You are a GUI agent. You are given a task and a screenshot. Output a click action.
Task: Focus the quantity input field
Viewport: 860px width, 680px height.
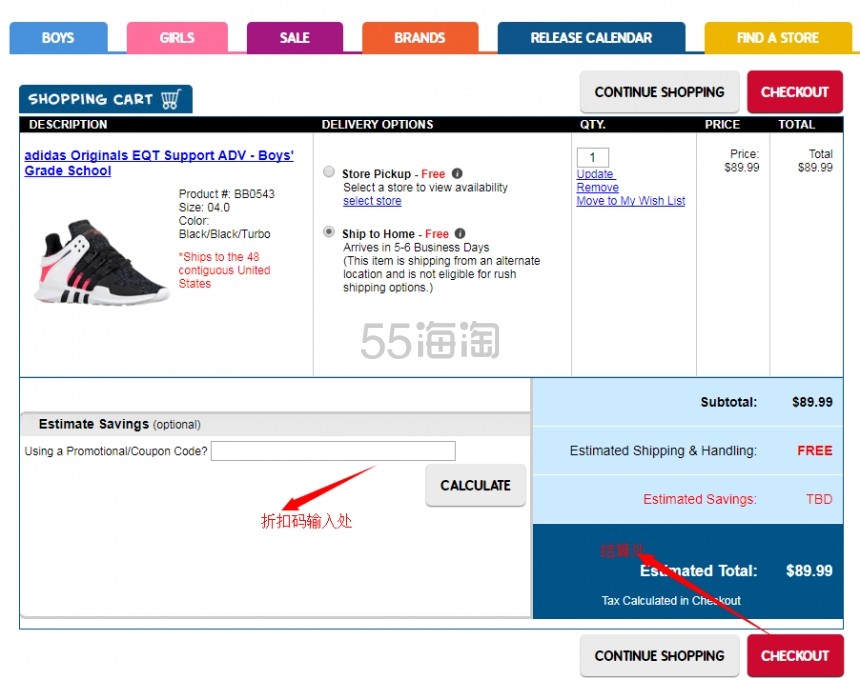pos(593,157)
